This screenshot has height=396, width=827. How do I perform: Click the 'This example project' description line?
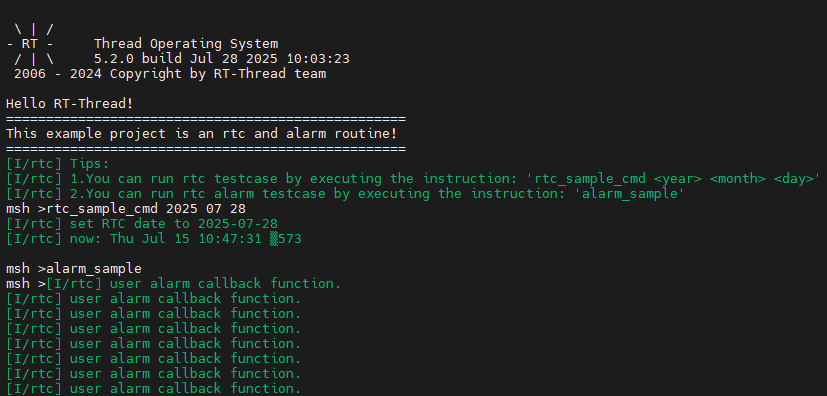coord(201,133)
